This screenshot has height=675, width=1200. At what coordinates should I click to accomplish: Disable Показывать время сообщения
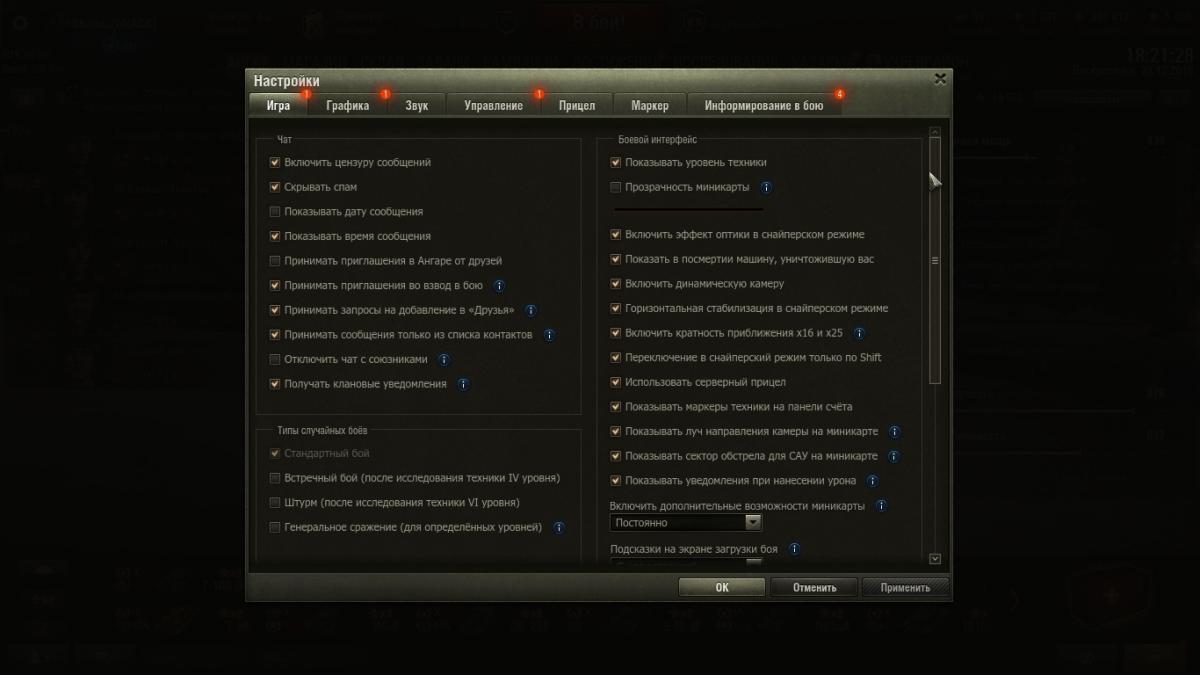[275, 236]
